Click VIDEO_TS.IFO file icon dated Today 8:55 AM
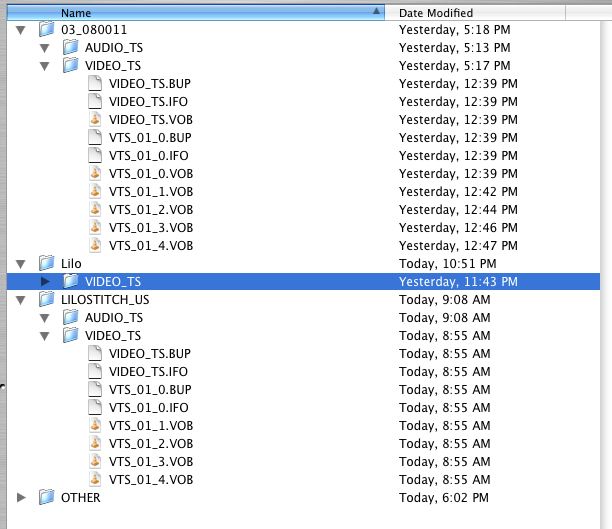The image size is (612, 529). coord(95,371)
